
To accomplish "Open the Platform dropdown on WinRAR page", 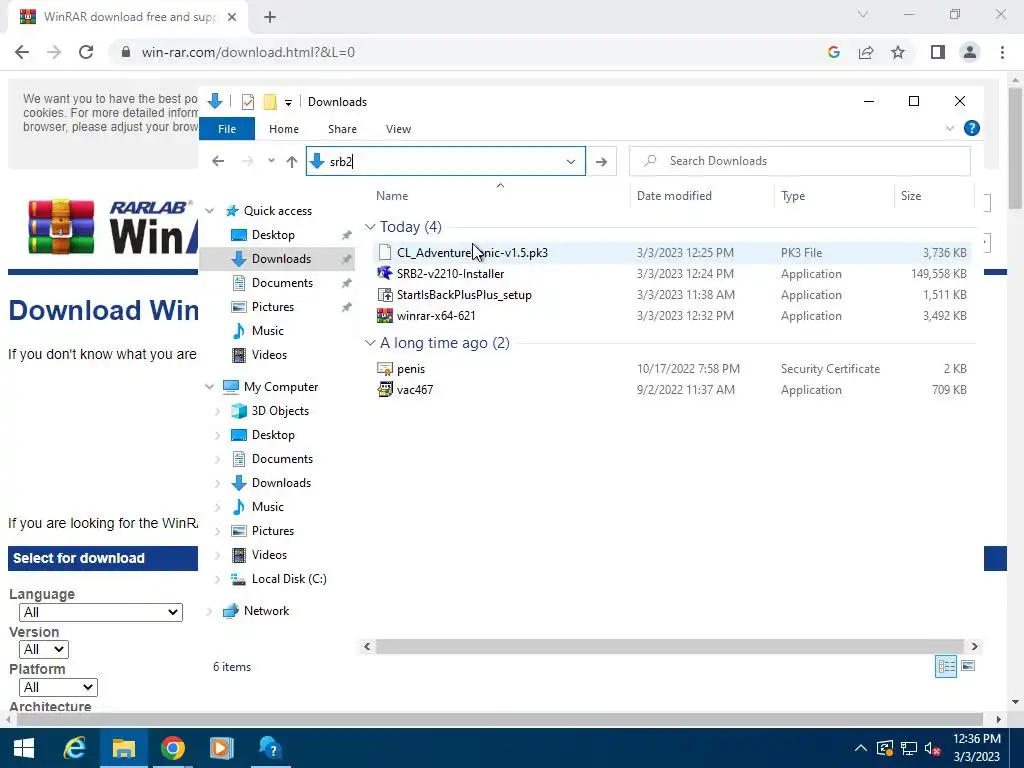I will pyautogui.click(x=58, y=688).
